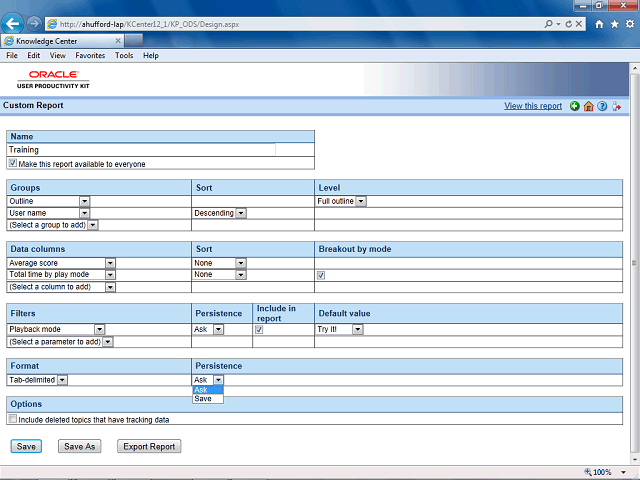Open the Favorites menu
The height and width of the screenshot is (480, 640).
[90, 56]
